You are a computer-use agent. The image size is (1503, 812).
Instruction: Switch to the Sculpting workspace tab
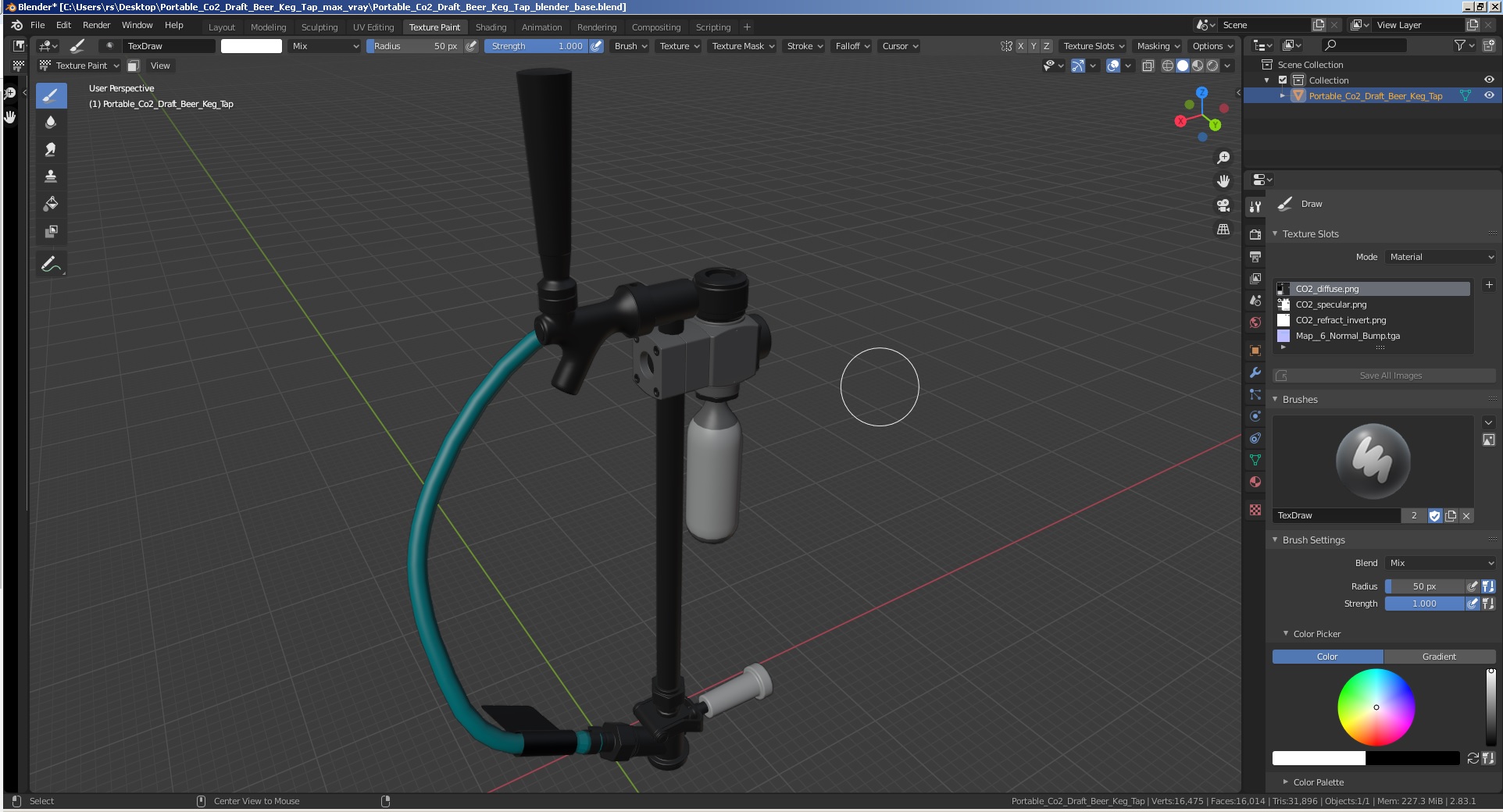coord(320,27)
